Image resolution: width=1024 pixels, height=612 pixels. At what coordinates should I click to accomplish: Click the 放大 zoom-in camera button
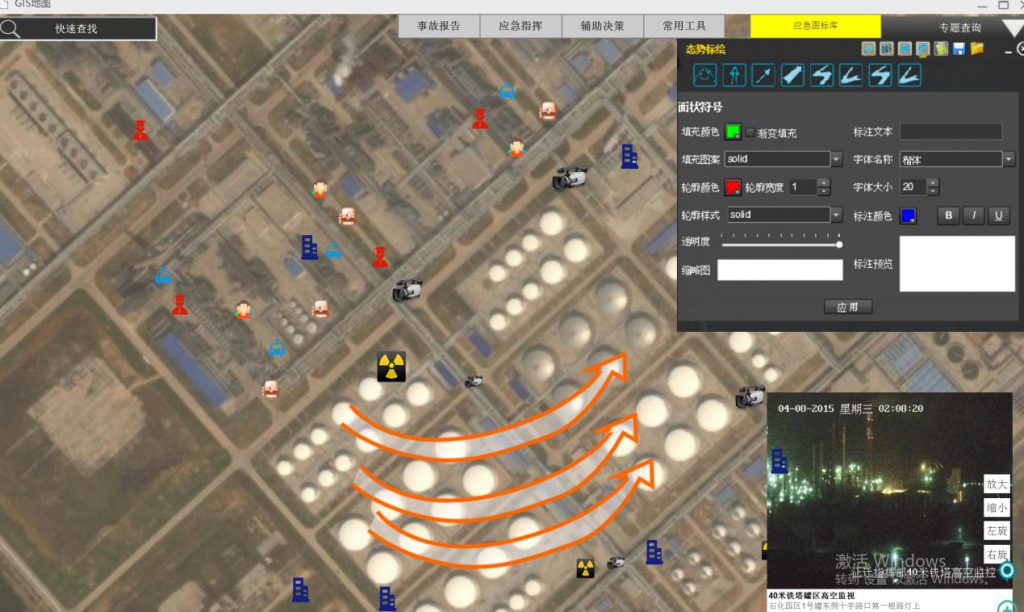996,484
